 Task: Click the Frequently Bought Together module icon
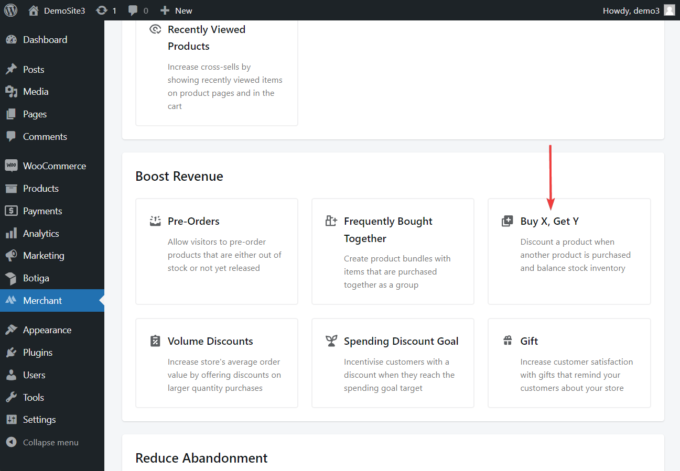(x=331, y=221)
